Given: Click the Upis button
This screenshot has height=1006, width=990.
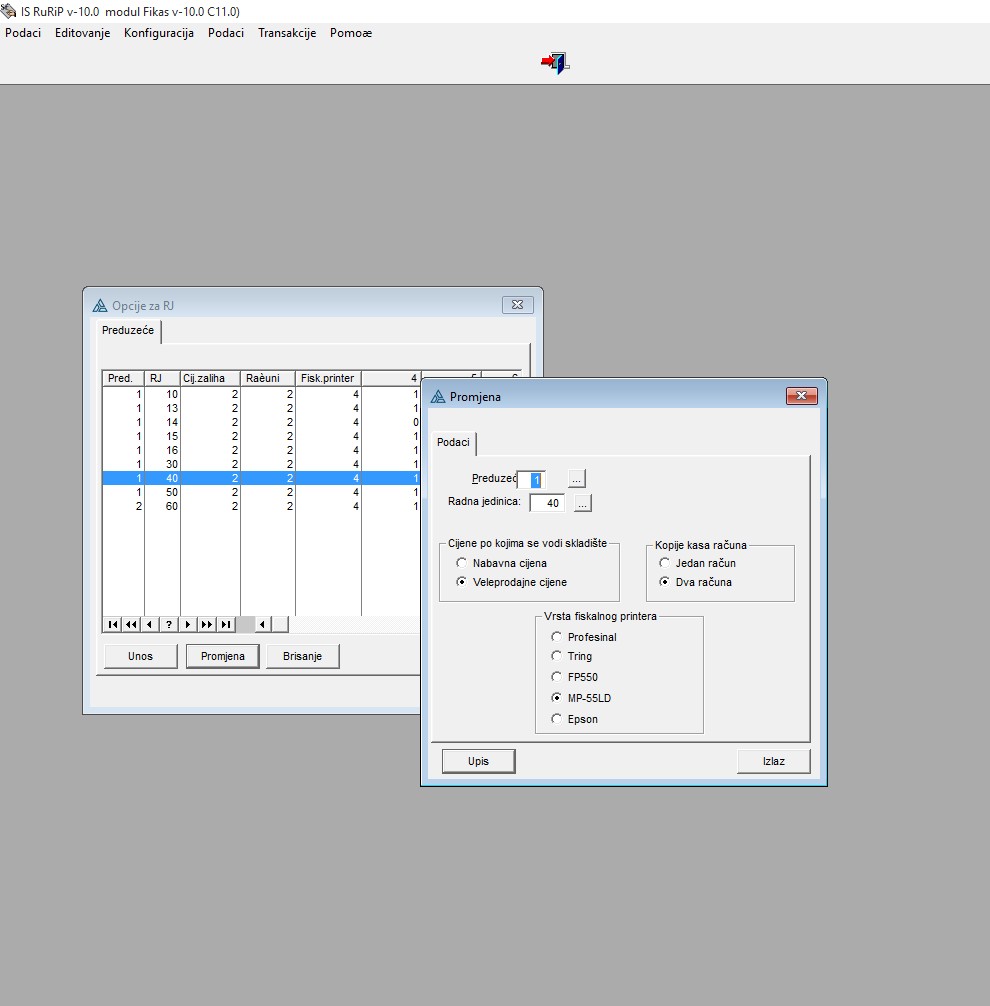Looking at the screenshot, I should pyautogui.click(x=478, y=761).
